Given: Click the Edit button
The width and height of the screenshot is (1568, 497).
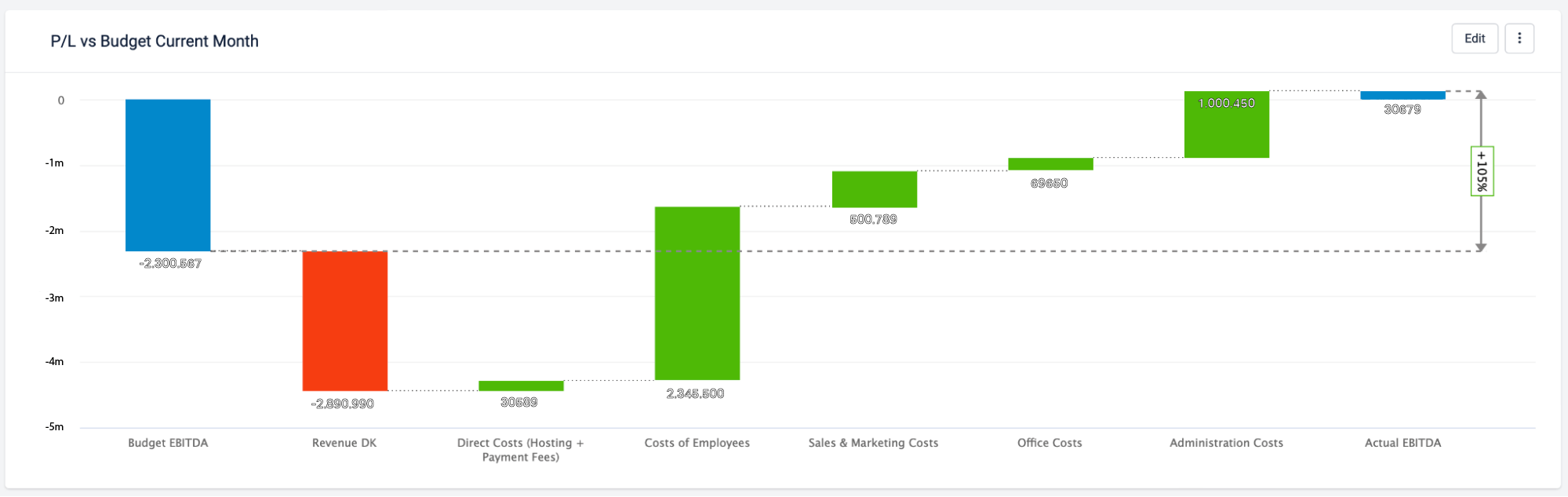Looking at the screenshot, I should 1475,38.
